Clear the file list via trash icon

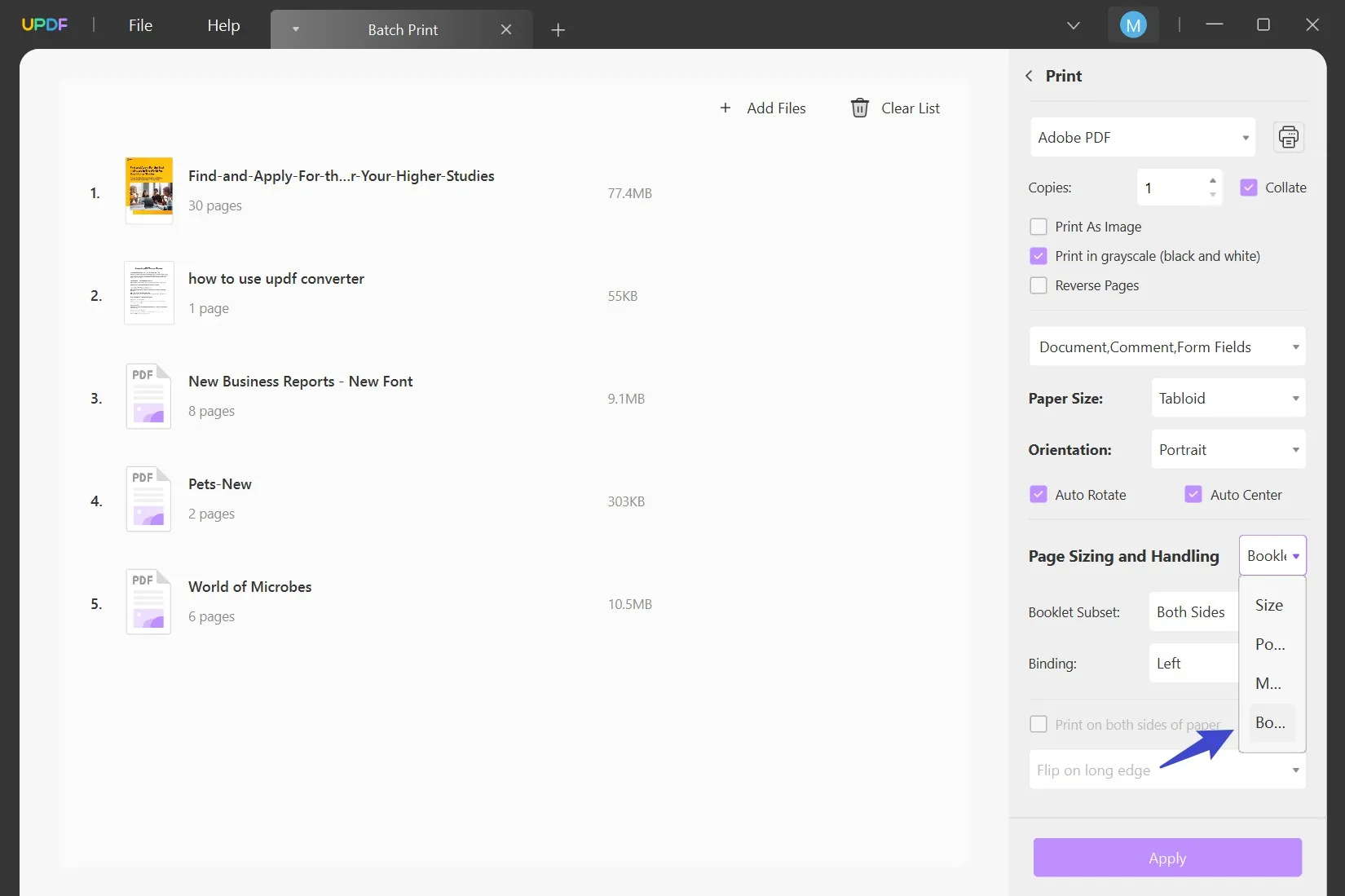859,108
